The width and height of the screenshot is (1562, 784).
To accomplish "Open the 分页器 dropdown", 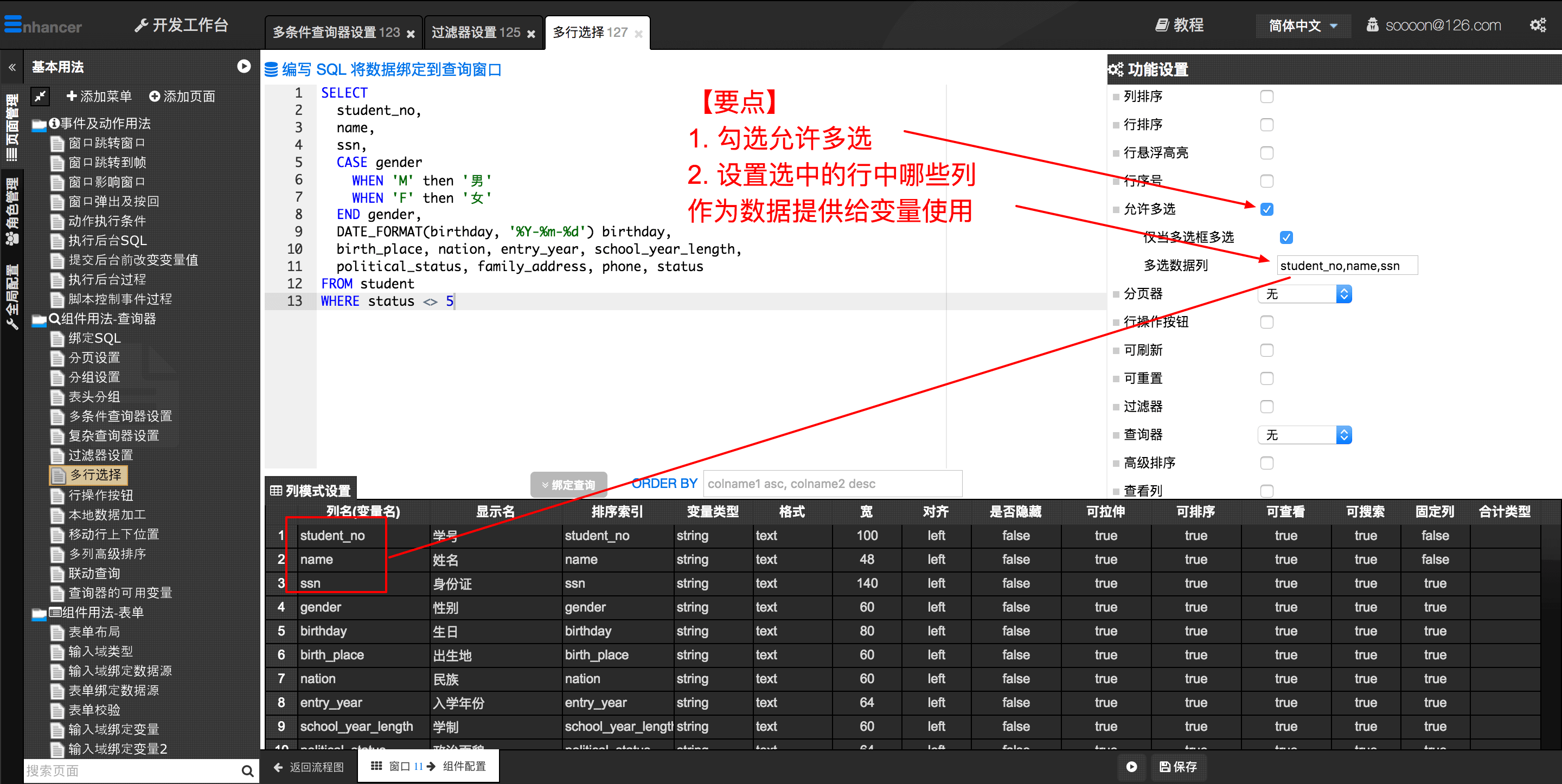I will (1305, 294).
